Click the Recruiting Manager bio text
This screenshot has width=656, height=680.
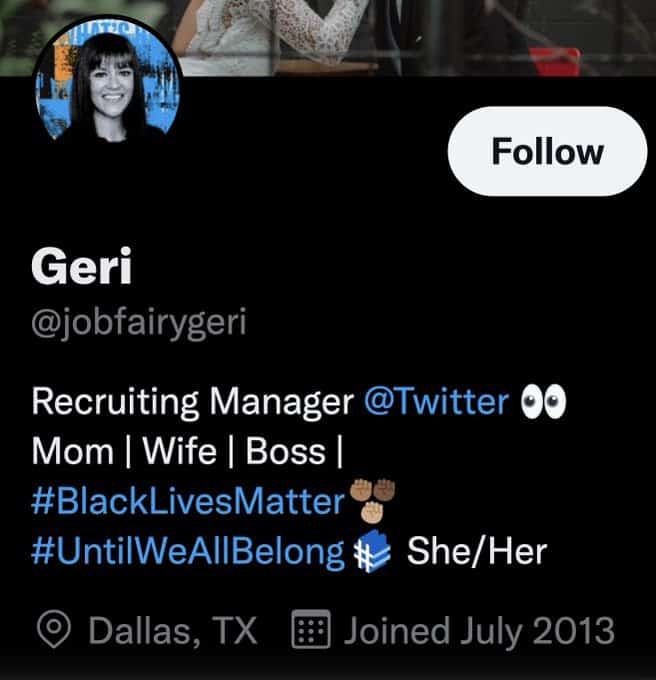coord(193,402)
